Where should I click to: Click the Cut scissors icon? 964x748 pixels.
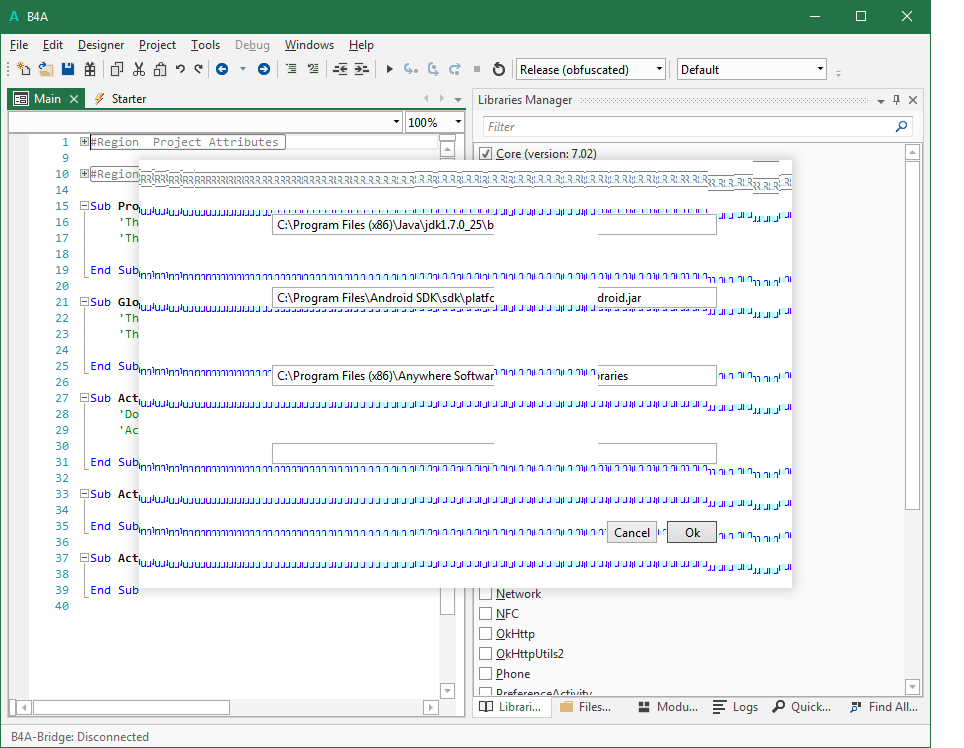139,69
